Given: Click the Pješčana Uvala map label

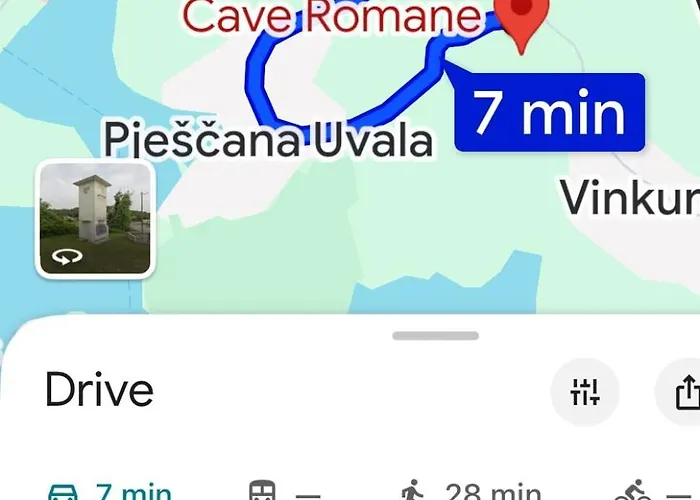Looking at the screenshot, I should coord(268,139).
